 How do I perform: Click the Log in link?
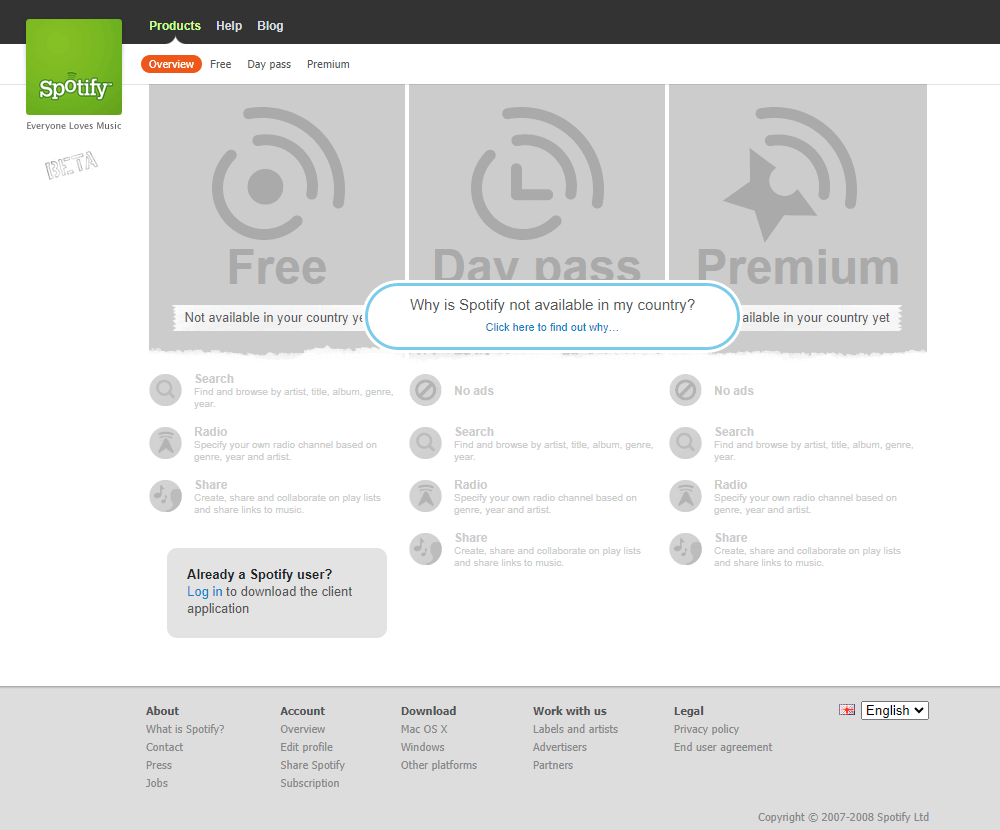[205, 591]
